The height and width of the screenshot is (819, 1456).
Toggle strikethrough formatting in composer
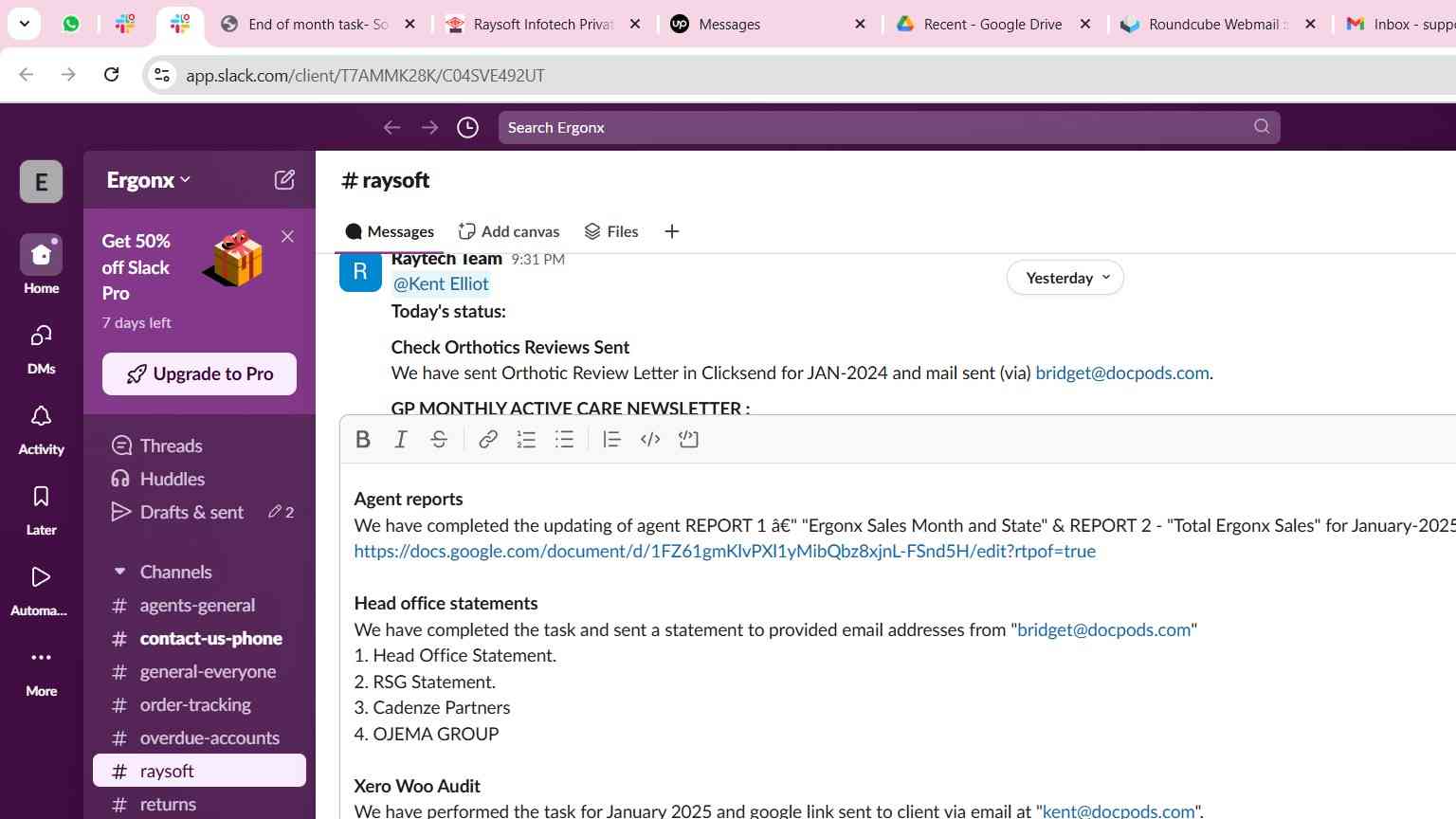click(x=439, y=440)
